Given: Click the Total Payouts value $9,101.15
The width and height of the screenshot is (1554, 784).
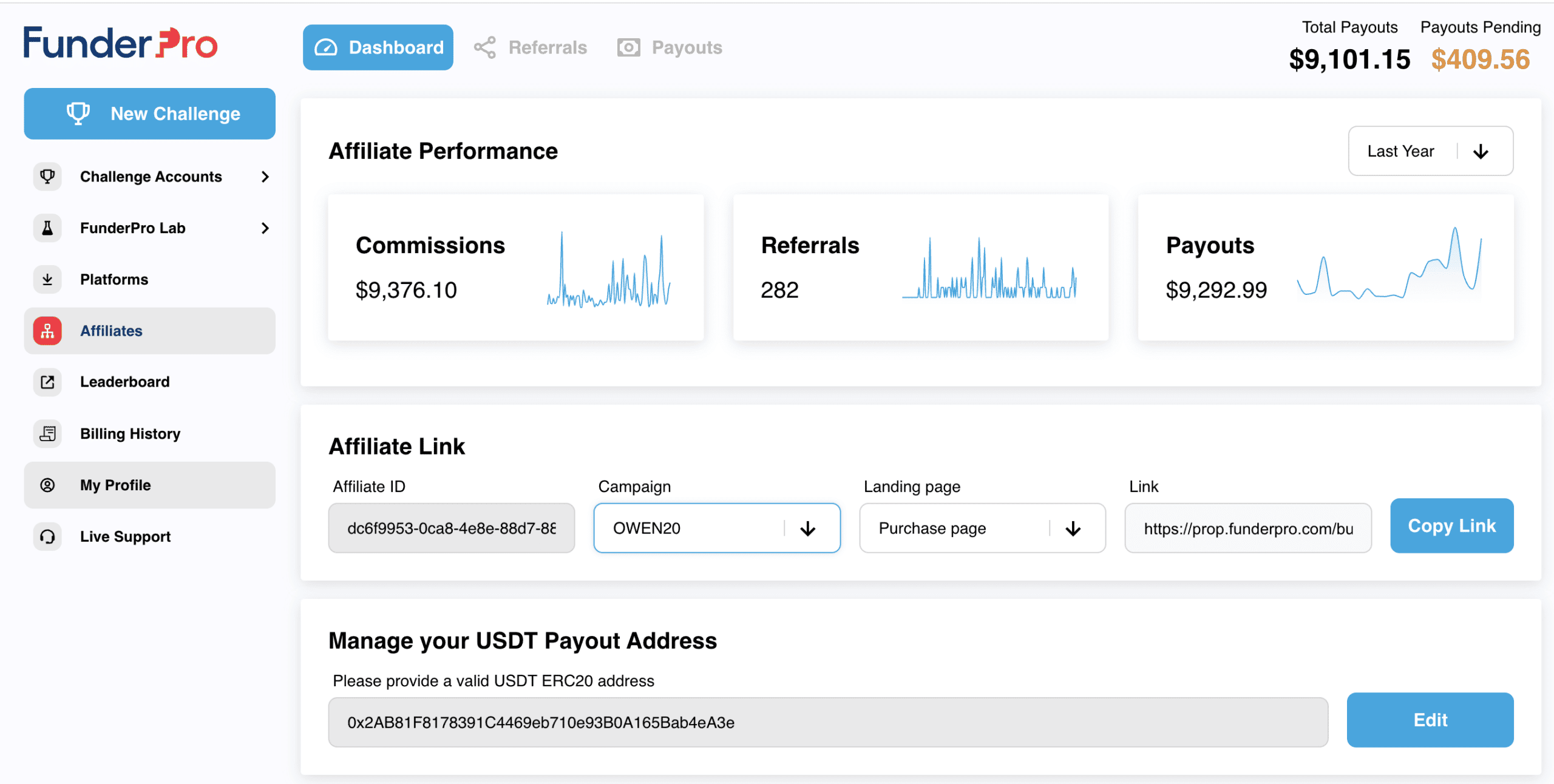Looking at the screenshot, I should click(1349, 59).
